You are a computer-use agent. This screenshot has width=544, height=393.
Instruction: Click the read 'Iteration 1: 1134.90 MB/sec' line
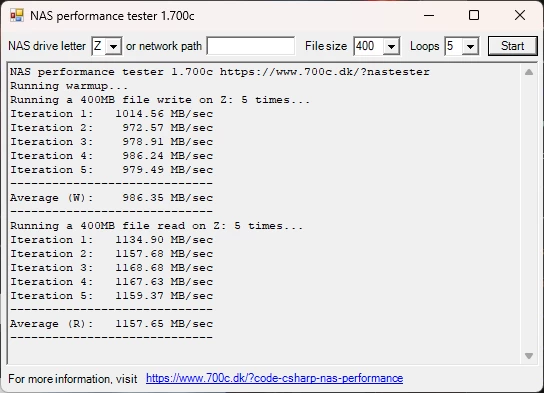pos(111,240)
